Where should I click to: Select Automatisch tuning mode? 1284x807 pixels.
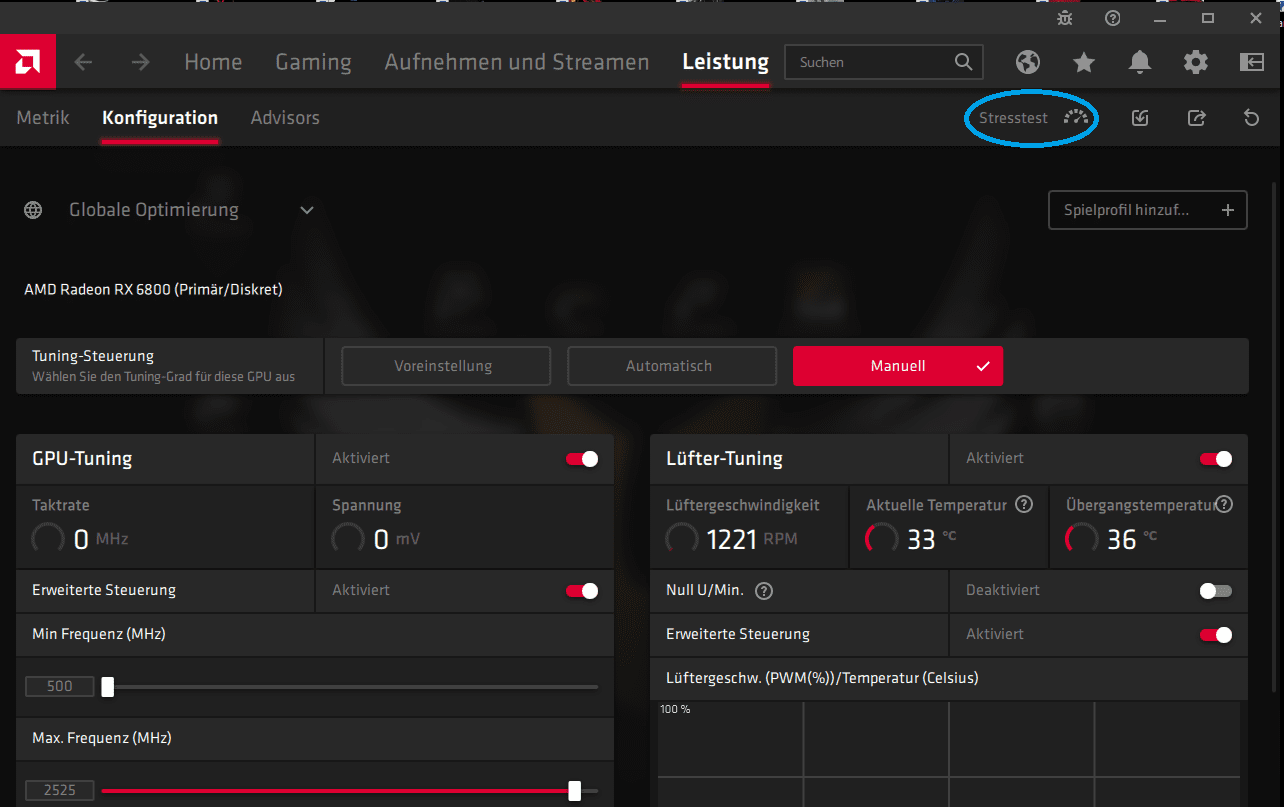672,366
